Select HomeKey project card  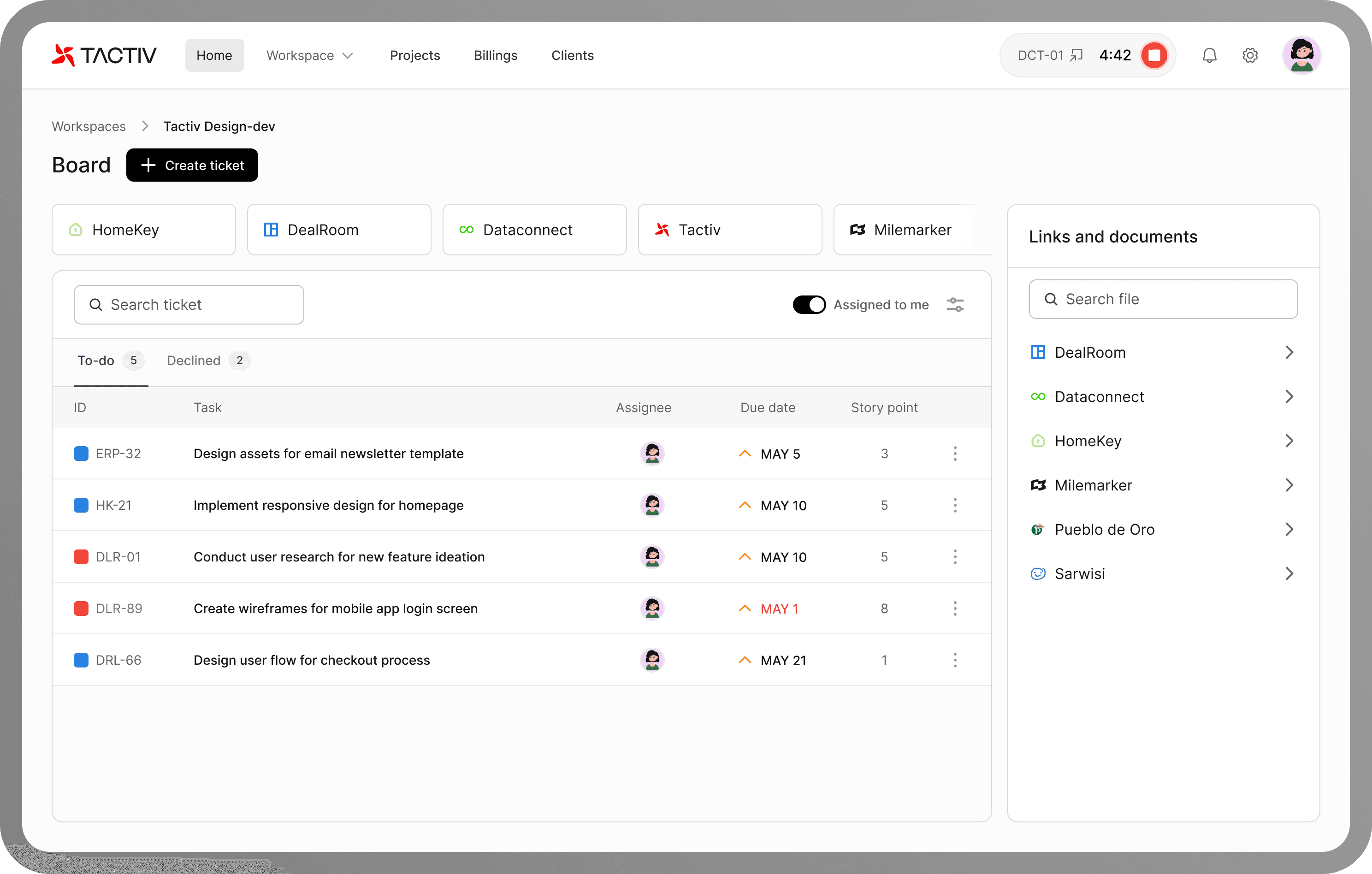143,230
